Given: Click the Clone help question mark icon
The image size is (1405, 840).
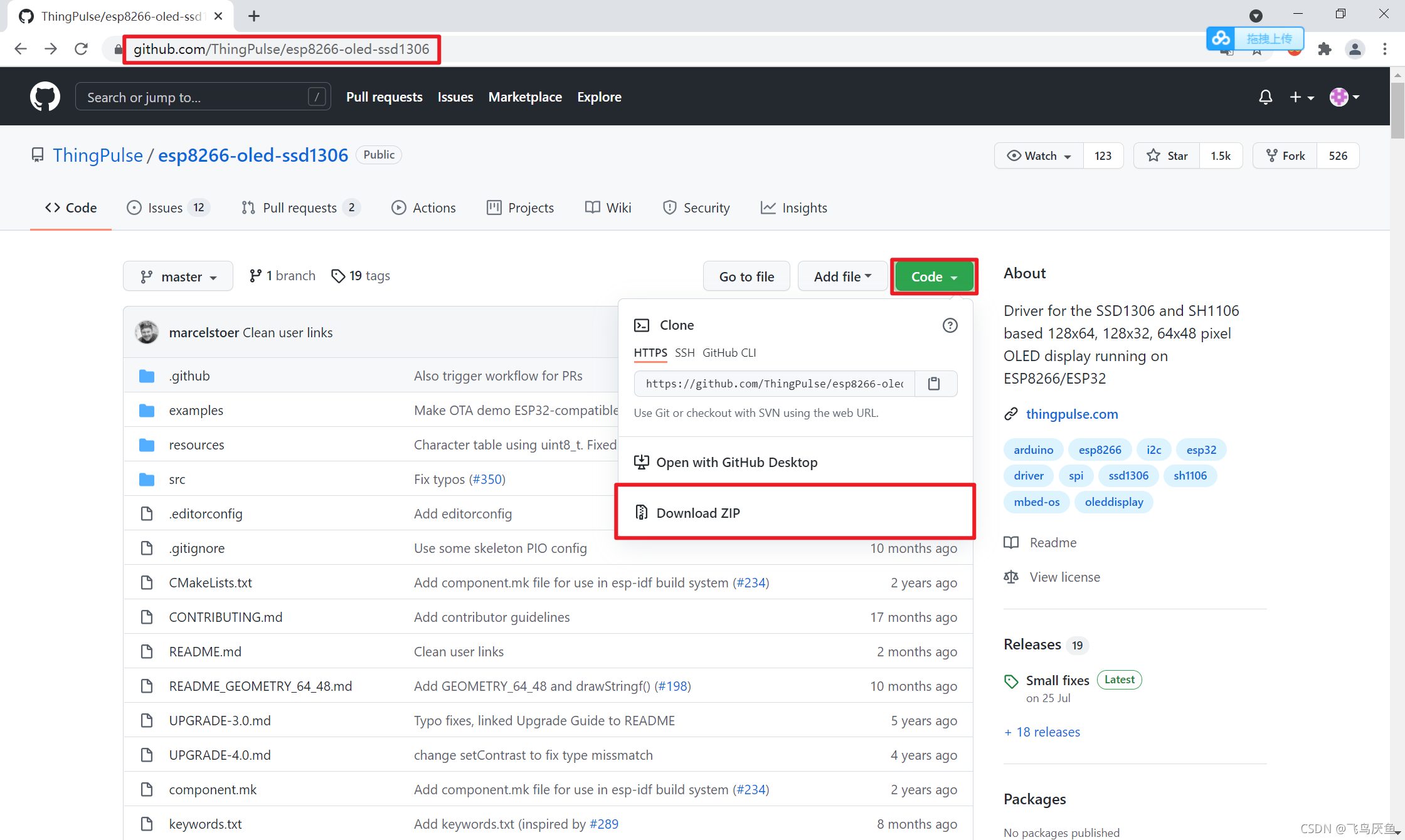Looking at the screenshot, I should pos(950,325).
